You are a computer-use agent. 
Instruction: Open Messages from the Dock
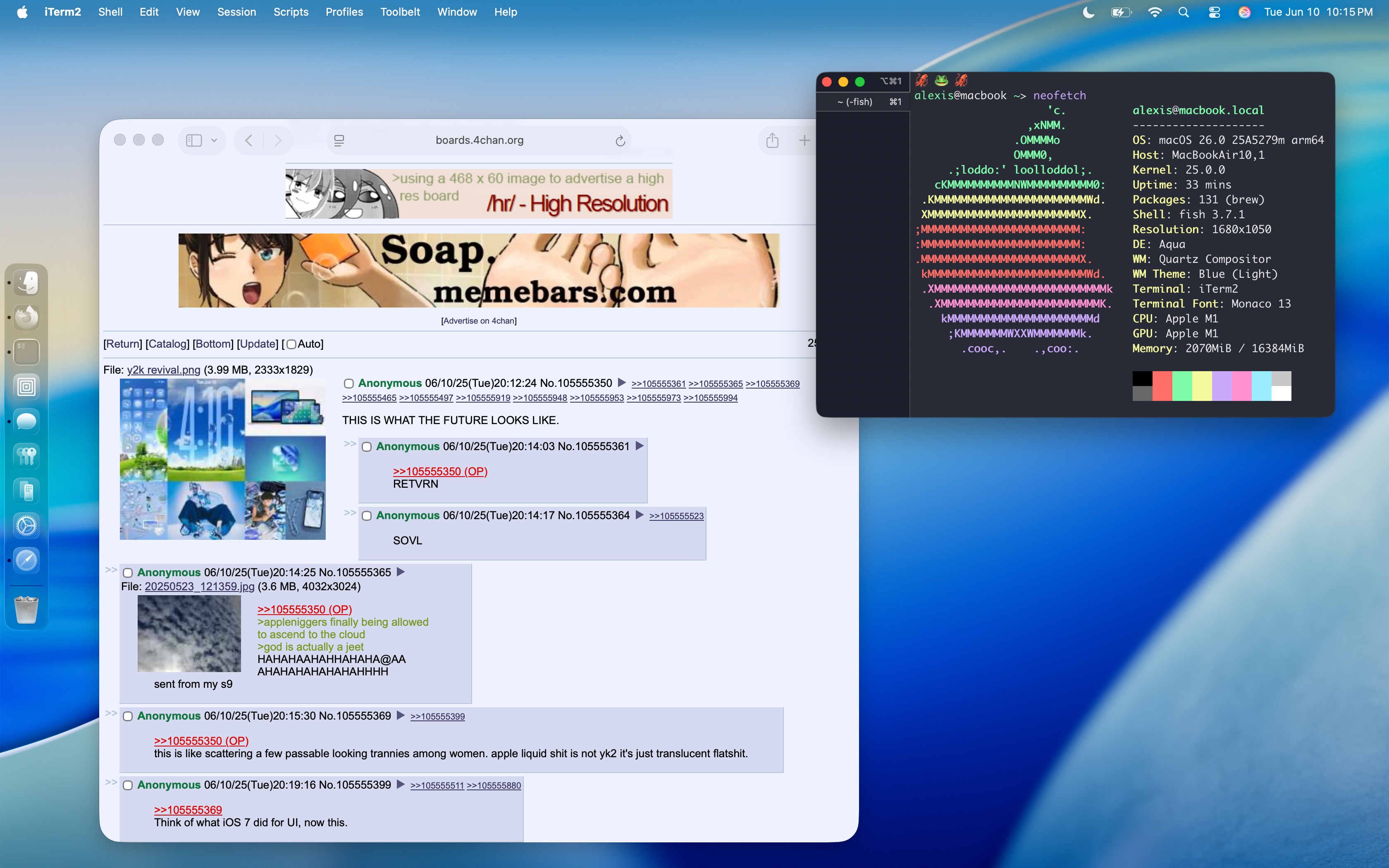tap(26, 421)
